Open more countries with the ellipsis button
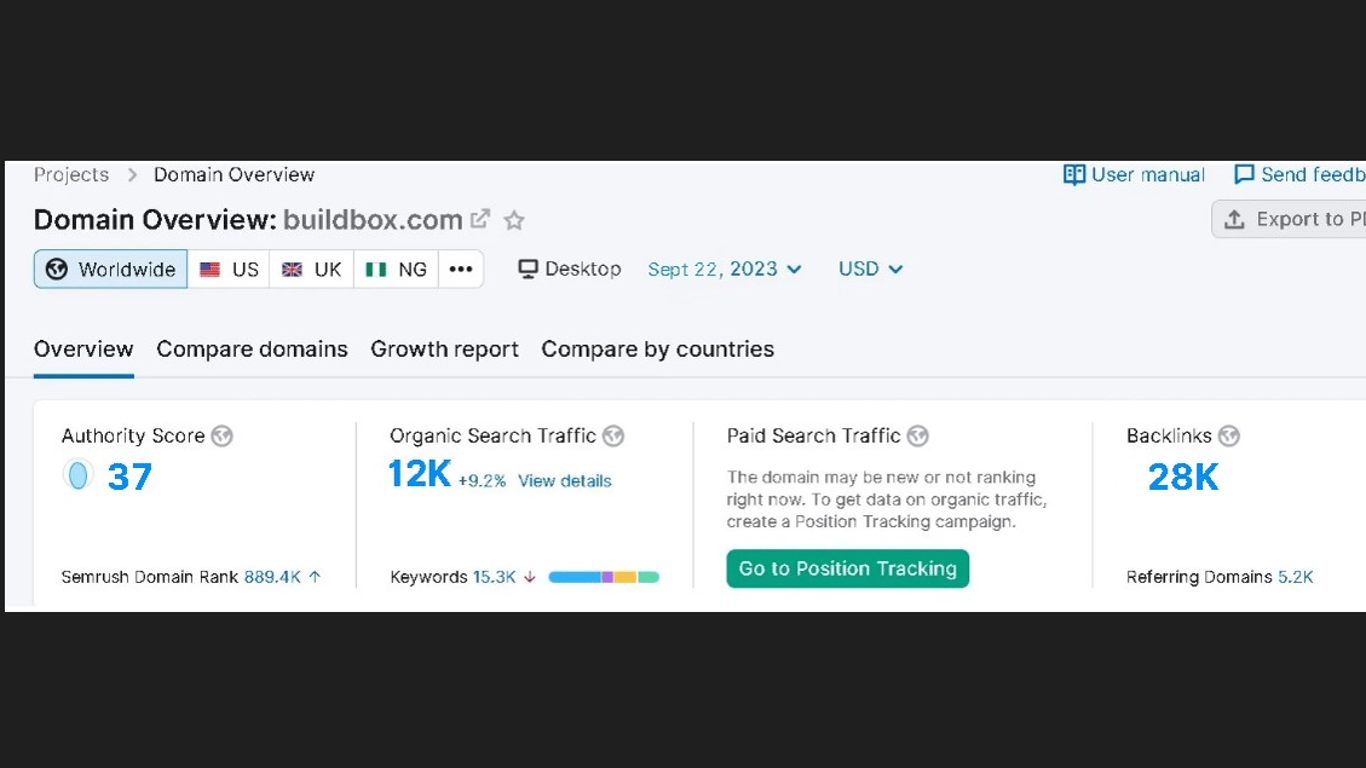This screenshot has height=768, width=1366. tap(461, 269)
